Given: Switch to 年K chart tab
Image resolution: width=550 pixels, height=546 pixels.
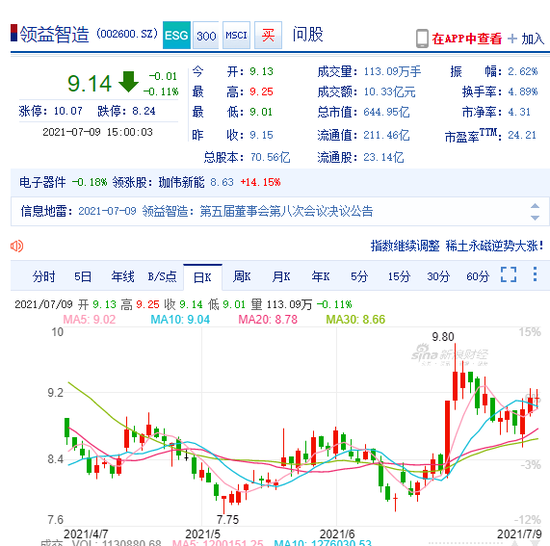Looking at the screenshot, I should [x=321, y=276].
